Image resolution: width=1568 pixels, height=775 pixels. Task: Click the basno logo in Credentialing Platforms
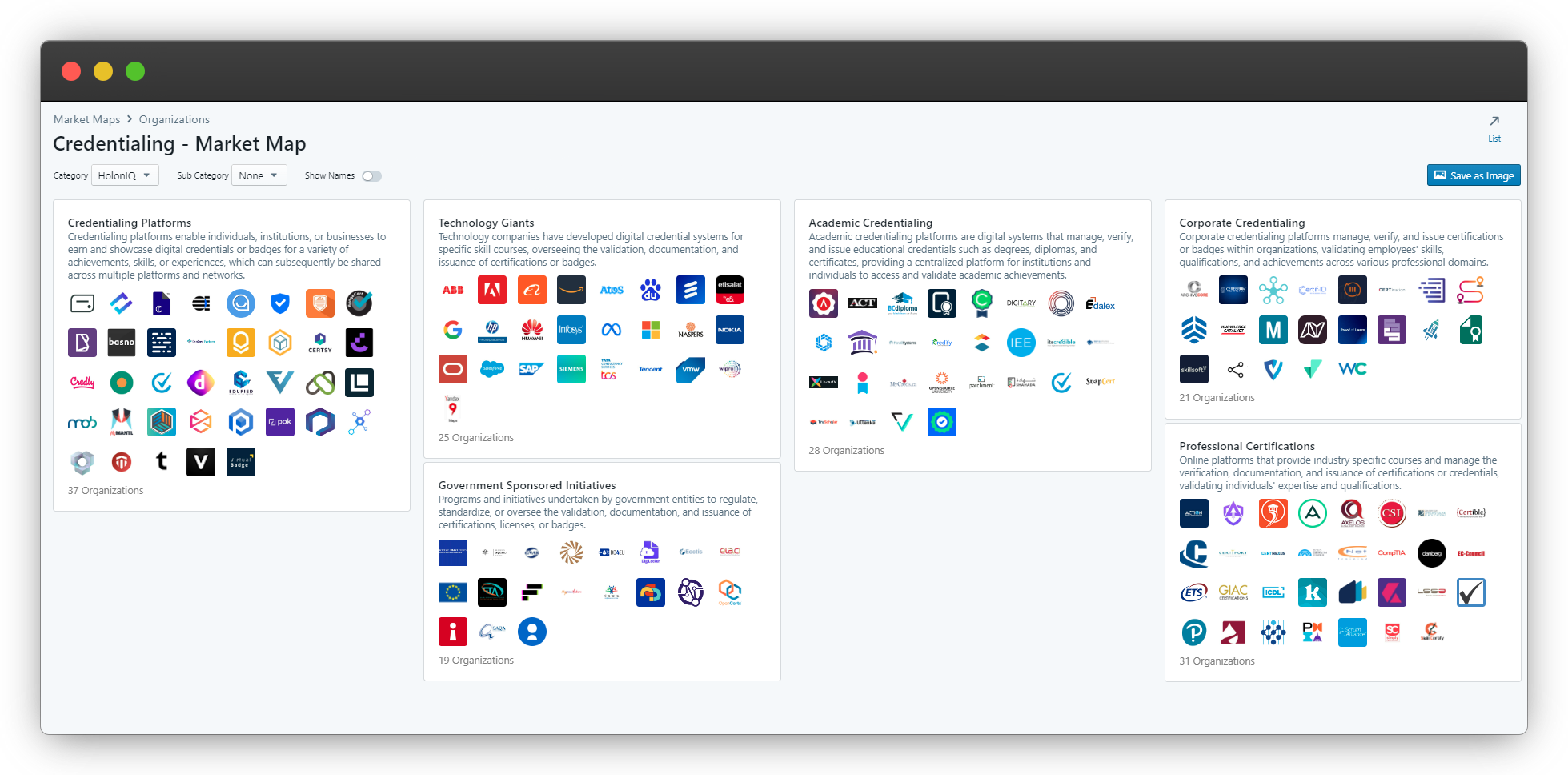point(122,343)
